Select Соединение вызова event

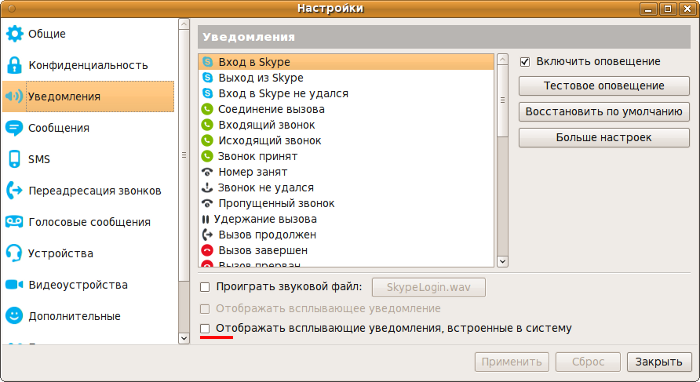pyautogui.click(x=346, y=109)
